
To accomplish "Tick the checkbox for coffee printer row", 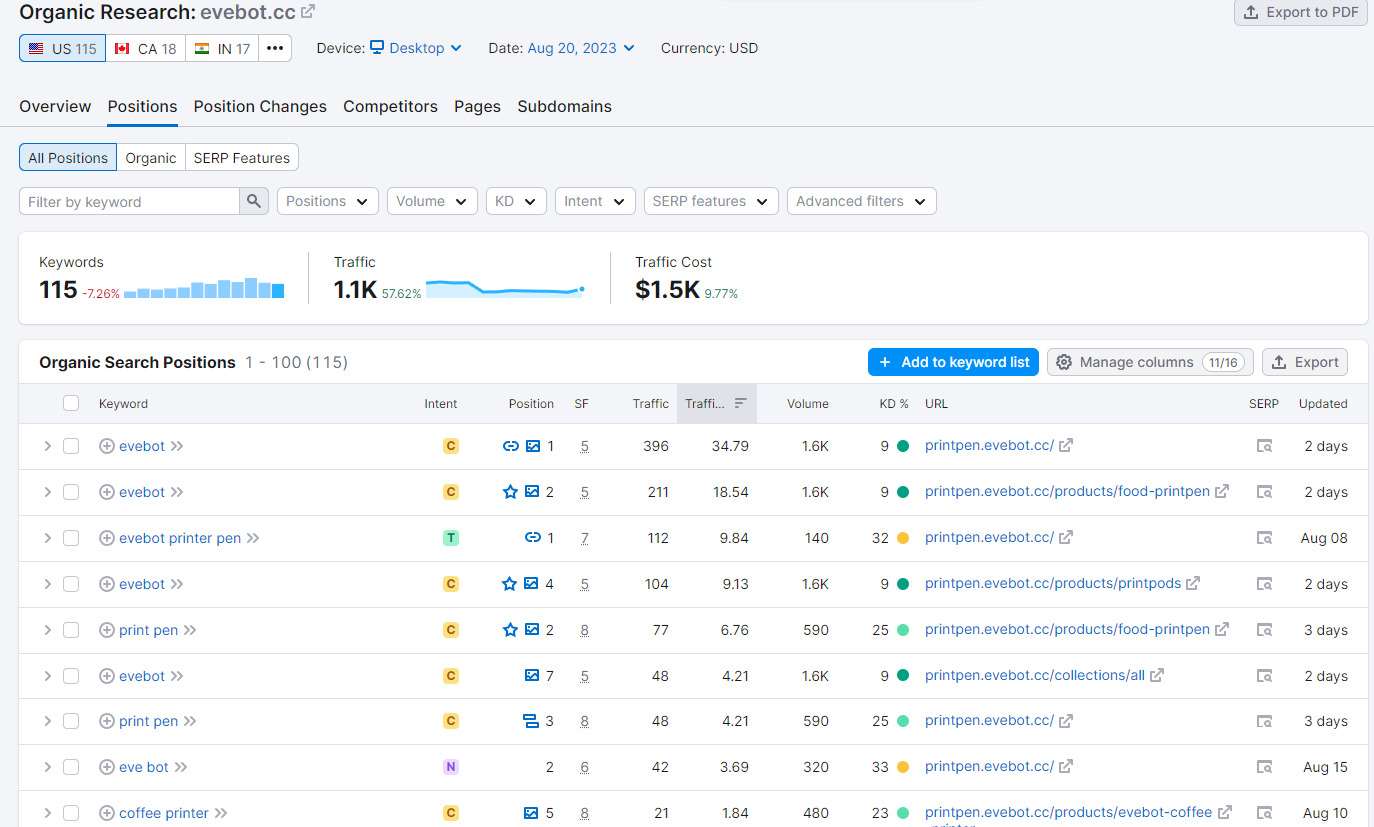I will coord(71,813).
